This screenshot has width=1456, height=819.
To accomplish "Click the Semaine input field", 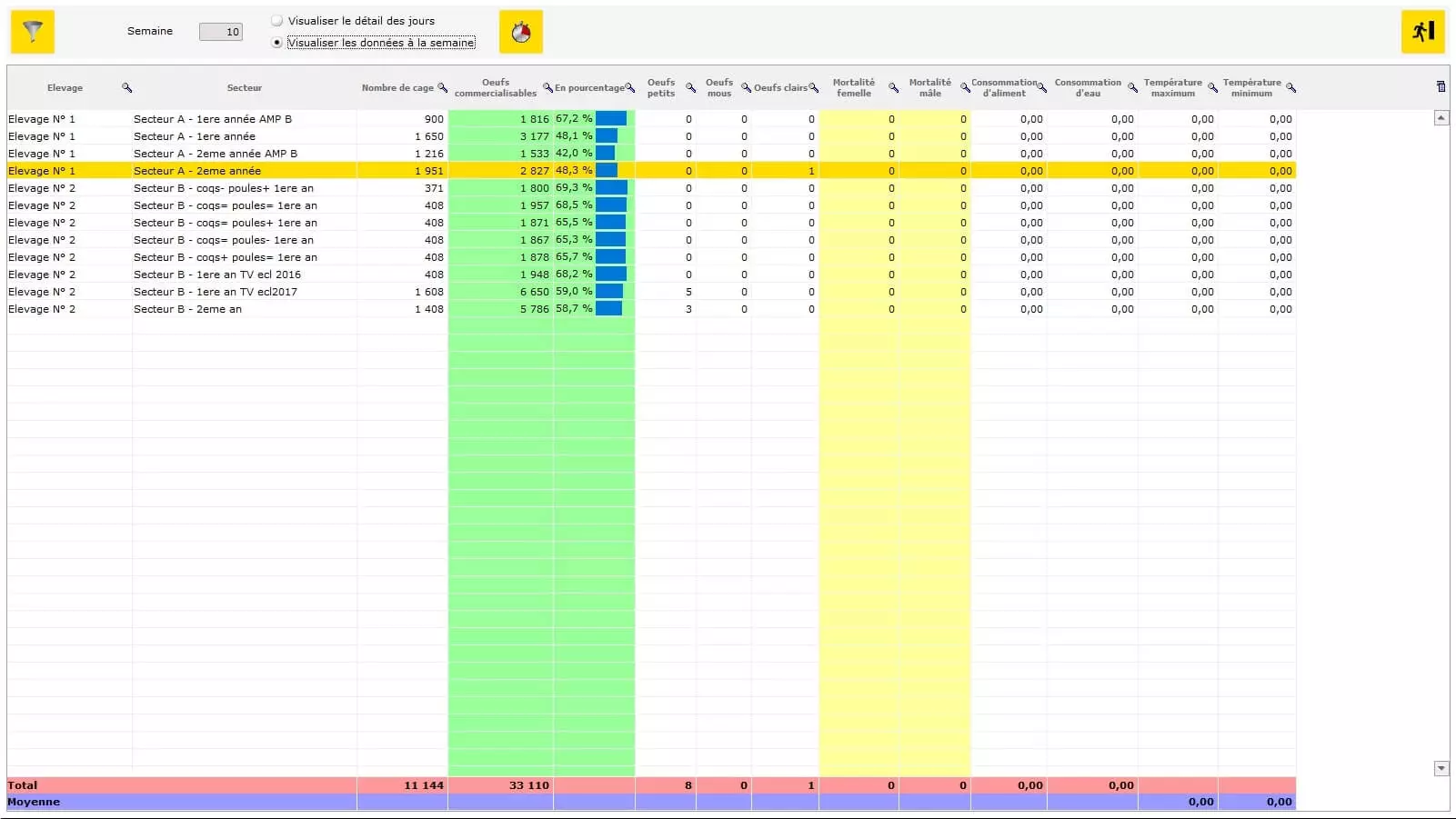I will coord(221,32).
